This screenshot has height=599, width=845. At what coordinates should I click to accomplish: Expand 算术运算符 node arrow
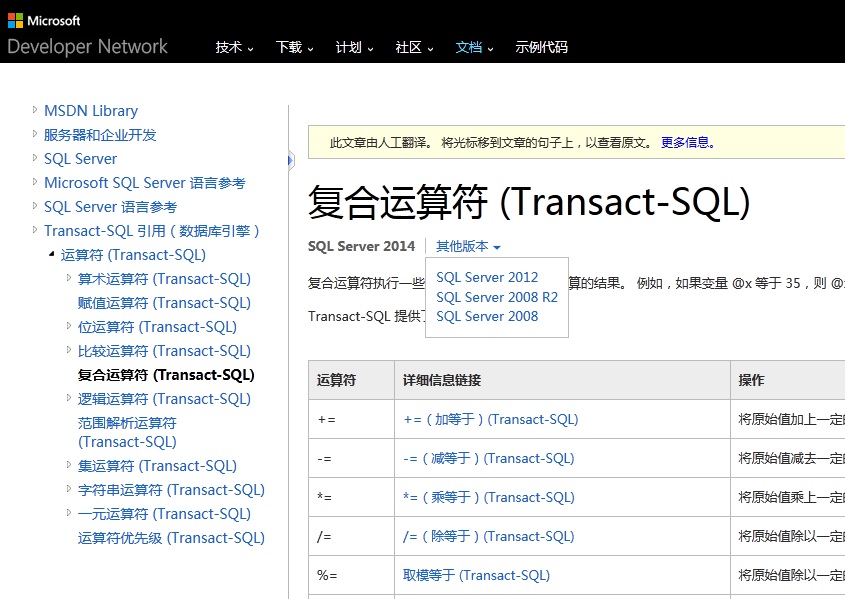pos(68,278)
